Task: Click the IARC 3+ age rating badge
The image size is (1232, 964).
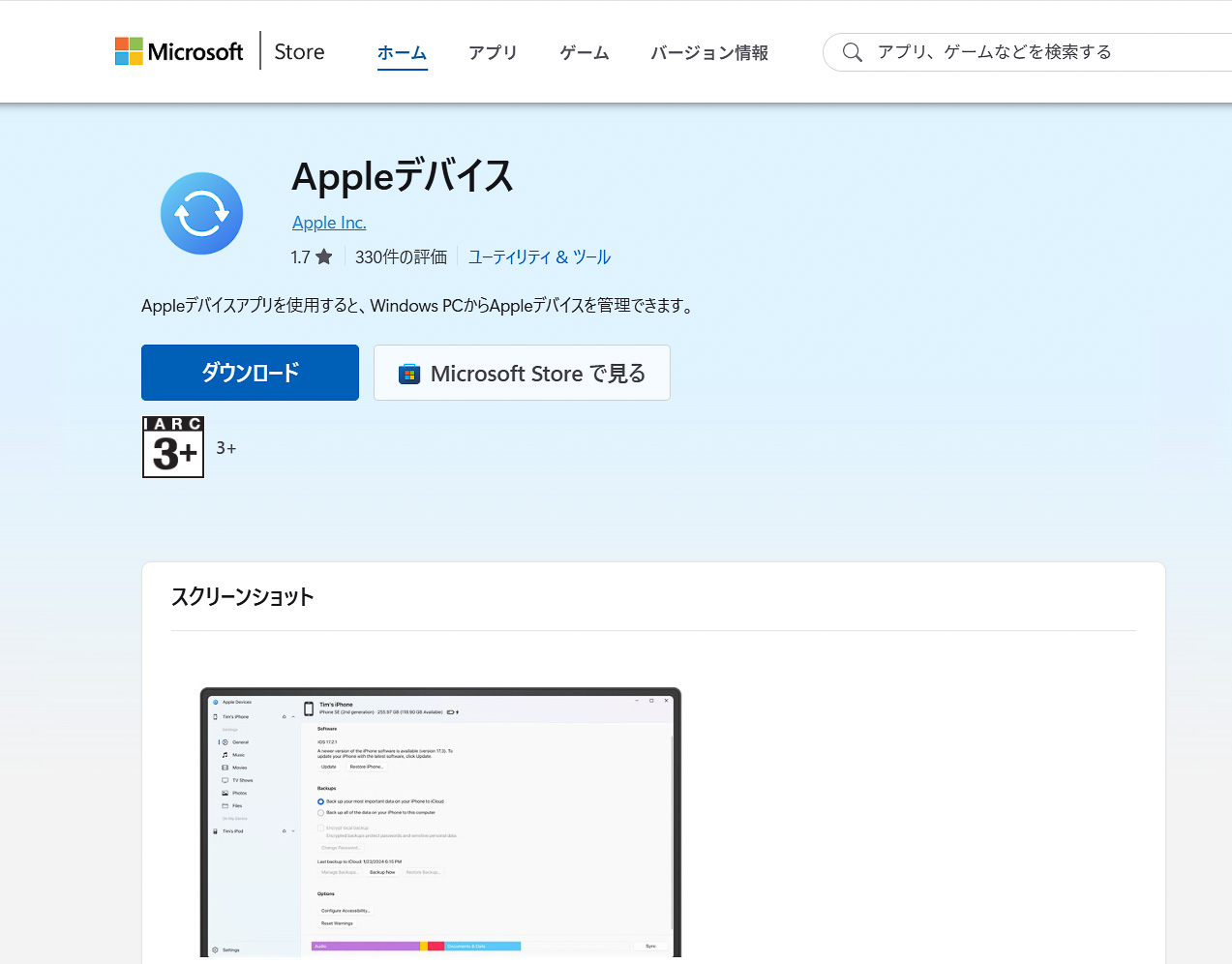Action: click(x=172, y=447)
